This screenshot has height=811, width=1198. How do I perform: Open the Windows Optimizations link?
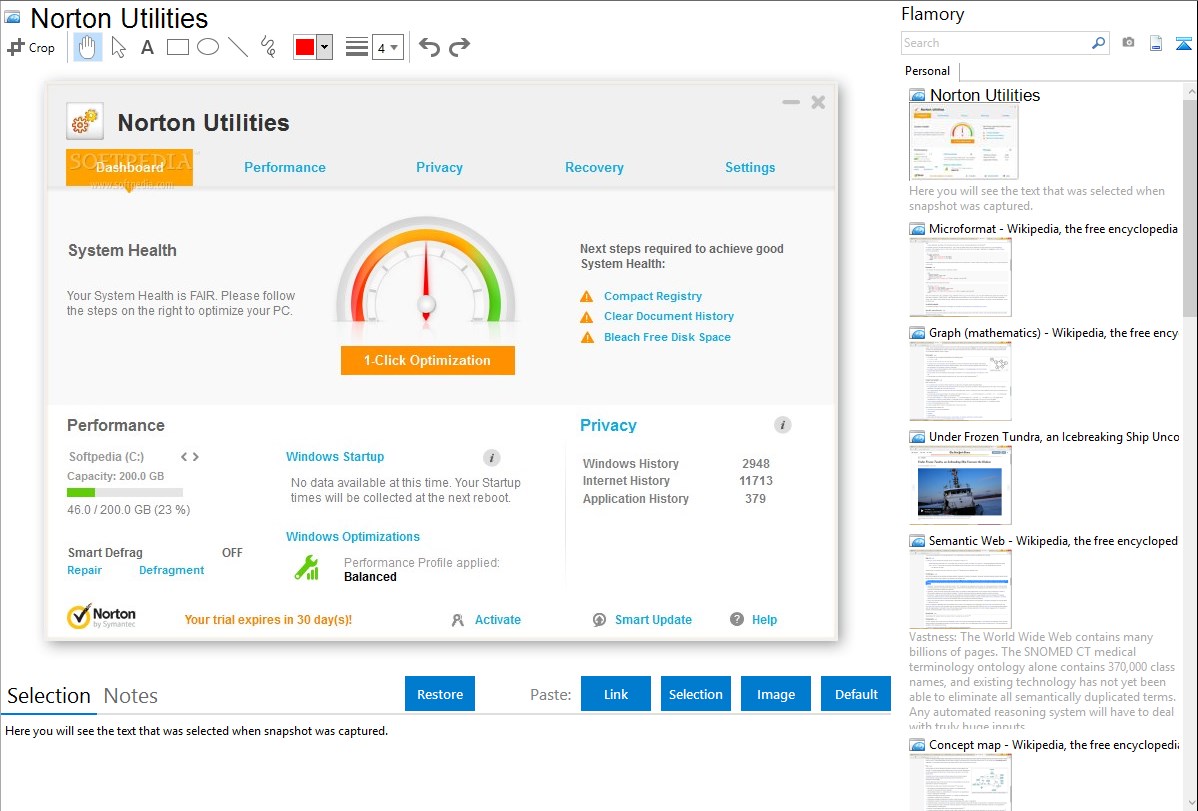(x=353, y=537)
